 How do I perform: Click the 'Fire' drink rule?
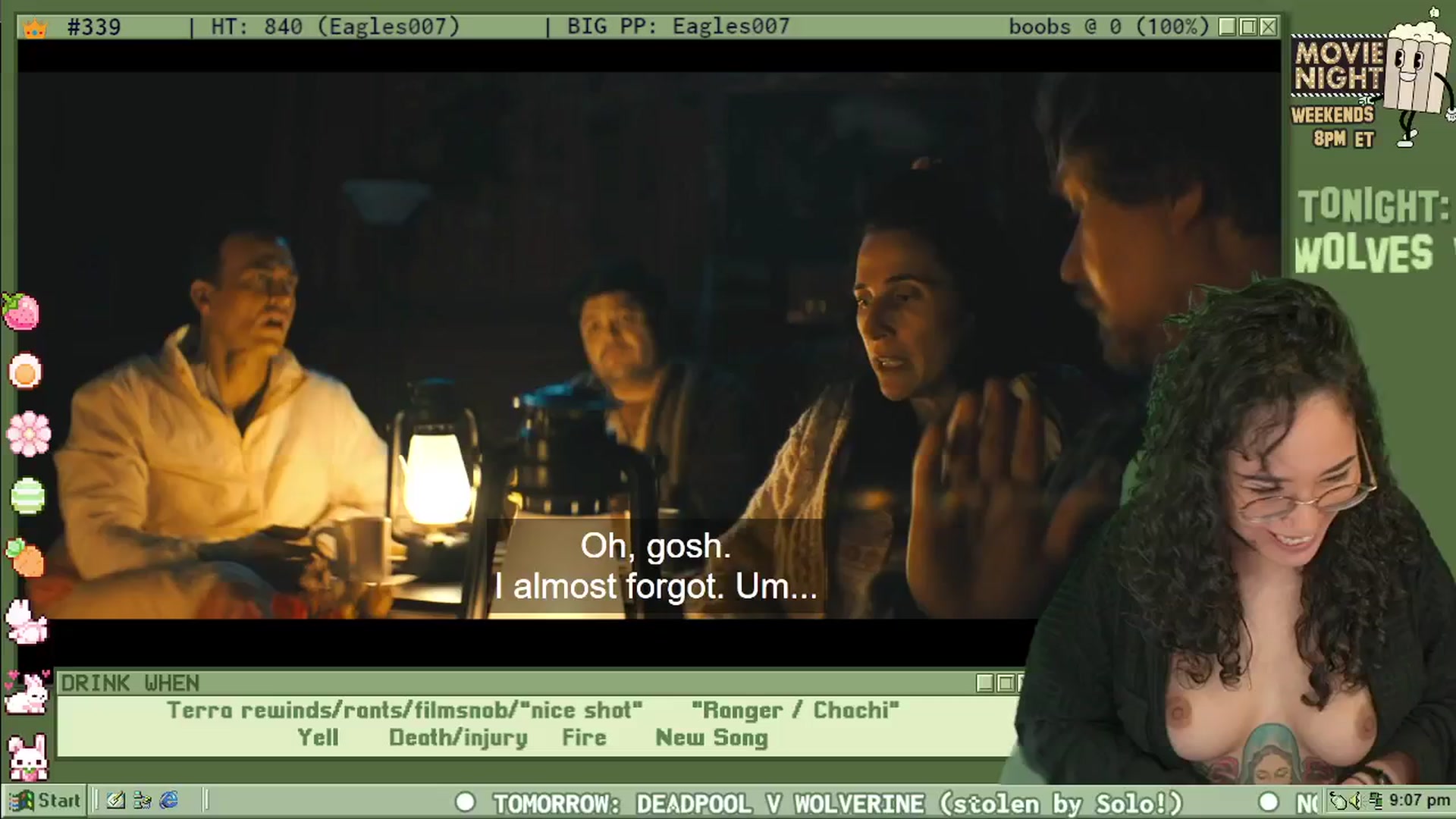584,738
